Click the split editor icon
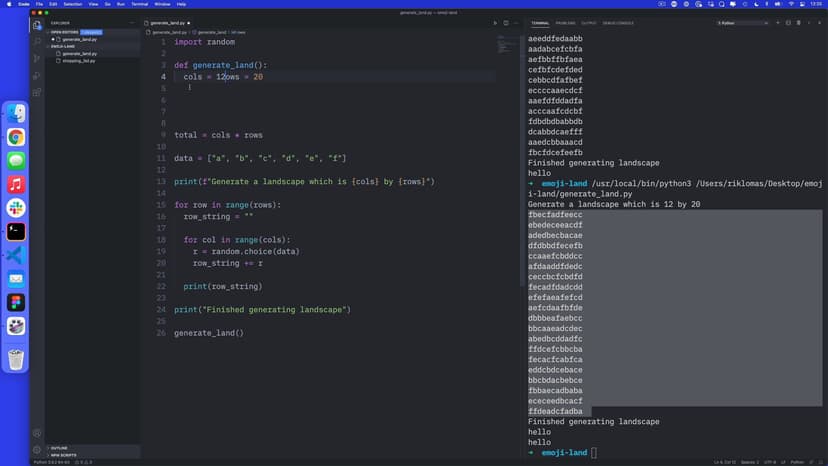The image size is (828, 466). [507, 22]
